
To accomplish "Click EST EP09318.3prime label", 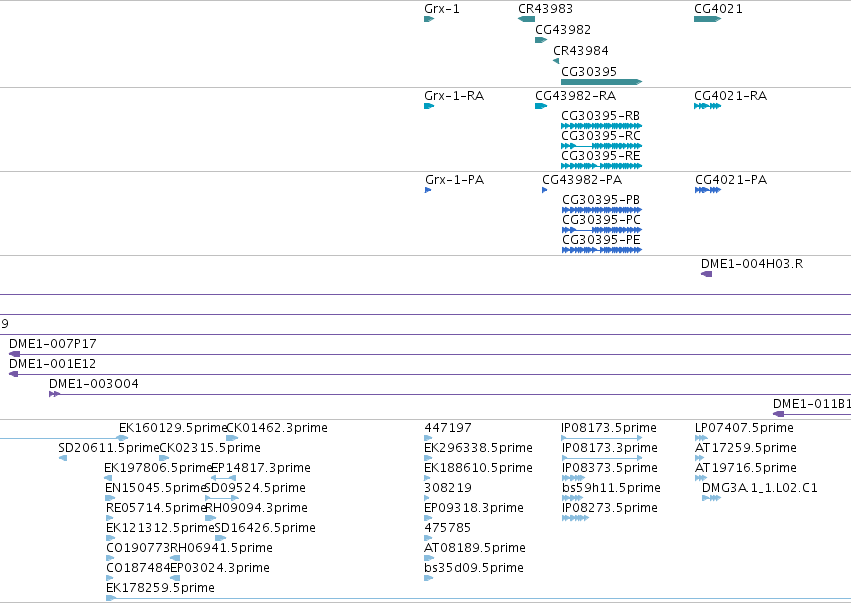I will [474, 509].
